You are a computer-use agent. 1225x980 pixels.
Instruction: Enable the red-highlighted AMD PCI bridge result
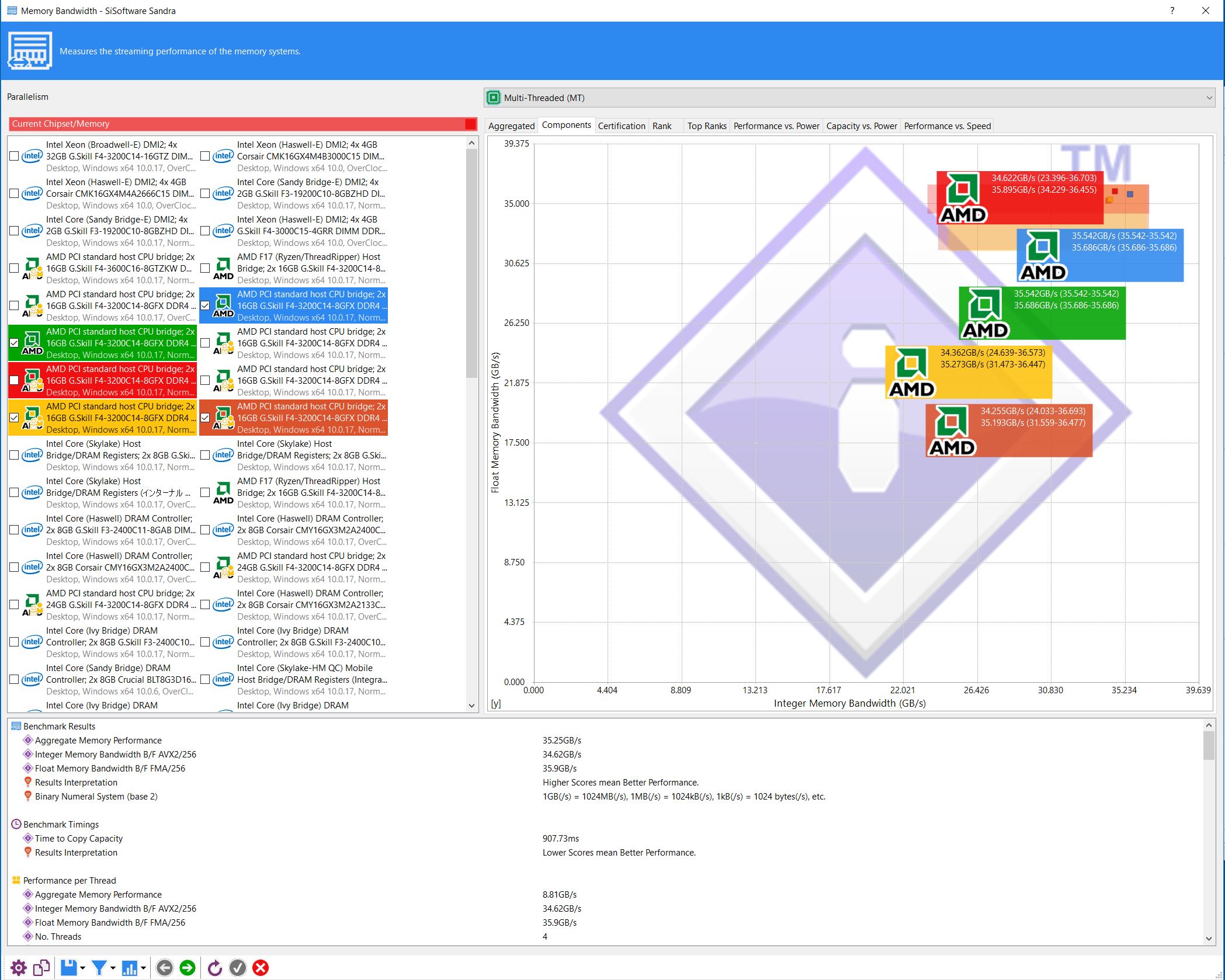point(14,380)
